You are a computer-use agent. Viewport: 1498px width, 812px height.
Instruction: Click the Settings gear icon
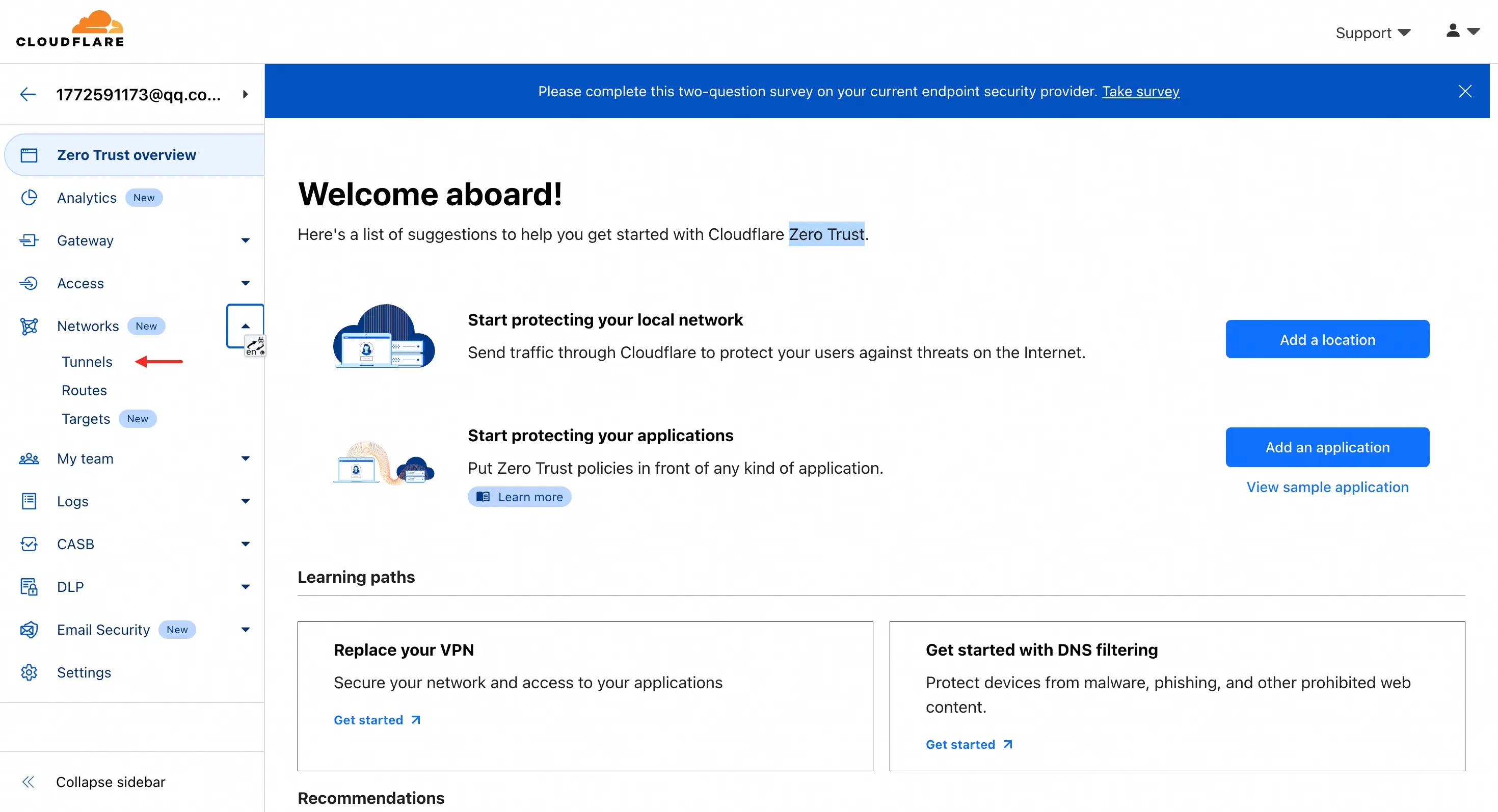coord(29,672)
